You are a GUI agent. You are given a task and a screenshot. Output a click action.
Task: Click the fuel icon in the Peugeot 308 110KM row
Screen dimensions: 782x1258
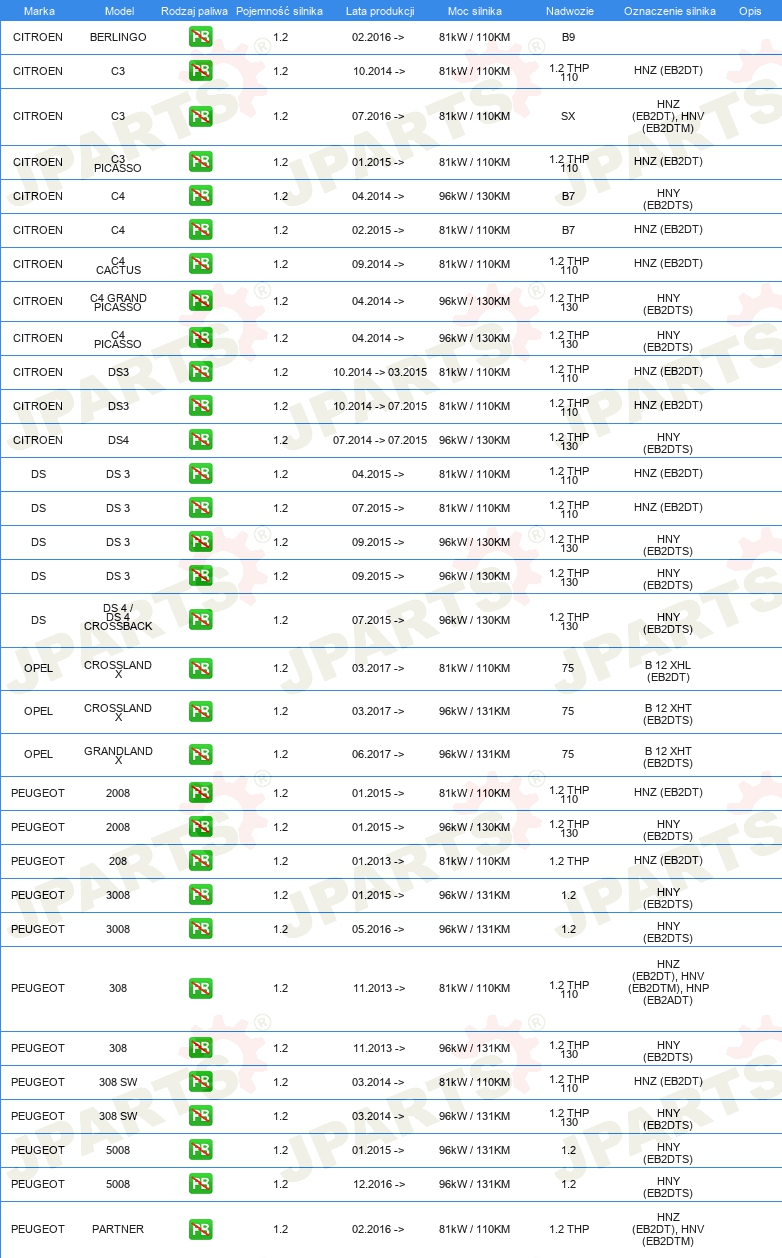coord(200,989)
